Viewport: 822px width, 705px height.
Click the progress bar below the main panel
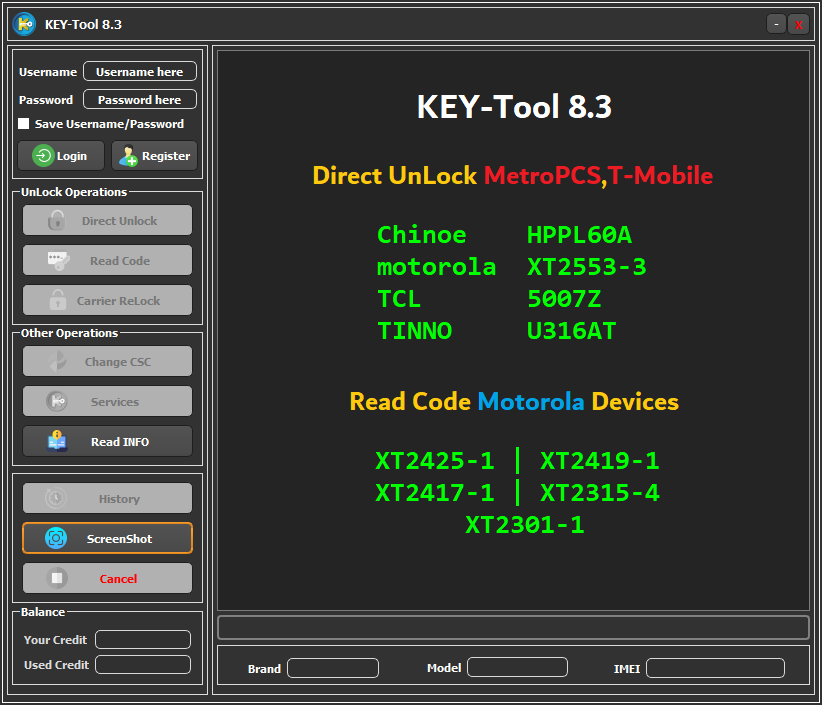pos(514,627)
